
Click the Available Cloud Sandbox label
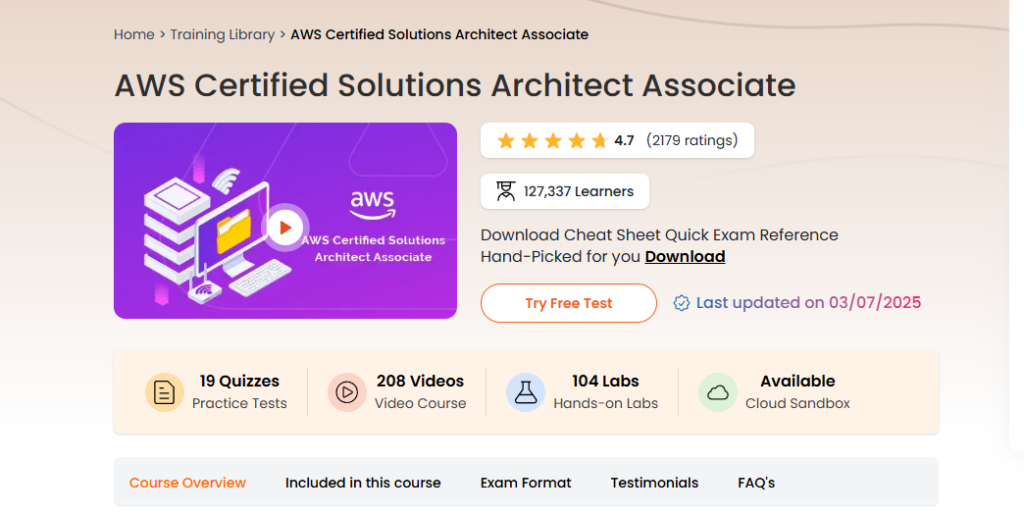click(797, 392)
